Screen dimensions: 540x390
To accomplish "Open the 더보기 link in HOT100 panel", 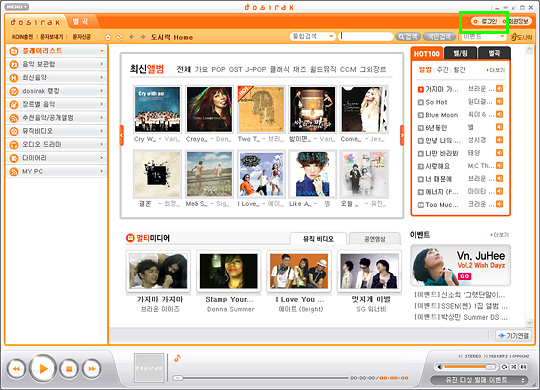I will point(496,70).
